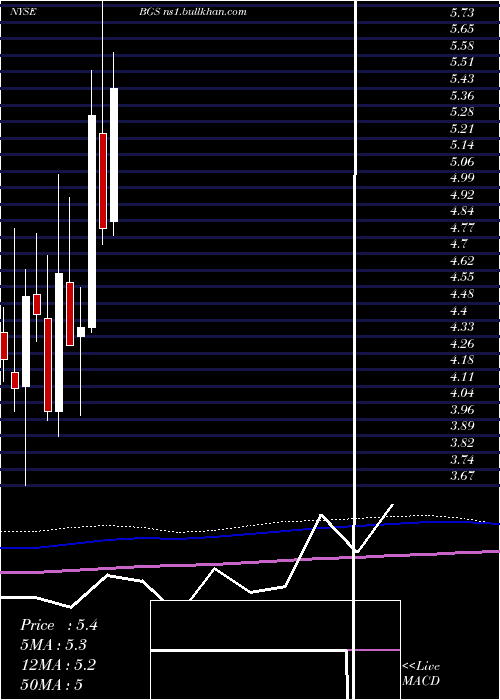Viewport: 500px width, 700px height.
Task: Click the large red candle between the two tall white candles
Action: point(103,181)
